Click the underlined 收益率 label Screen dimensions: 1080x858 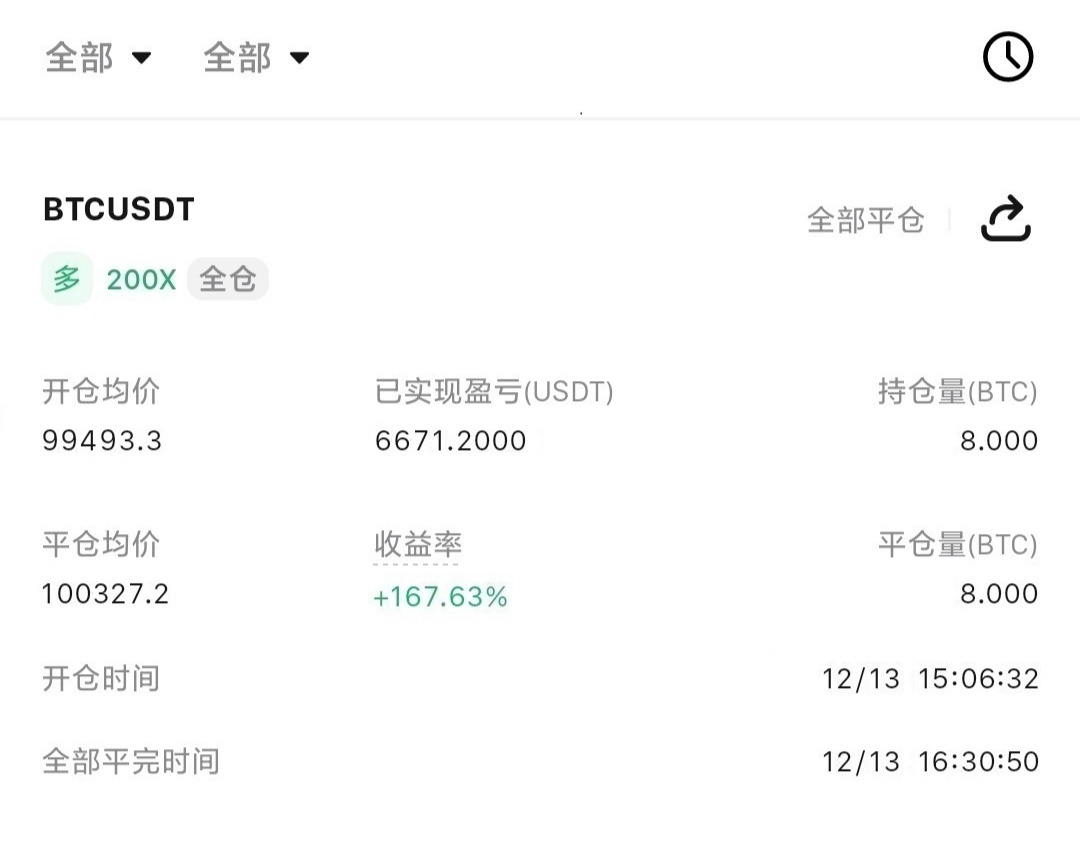[x=417, y=545]
